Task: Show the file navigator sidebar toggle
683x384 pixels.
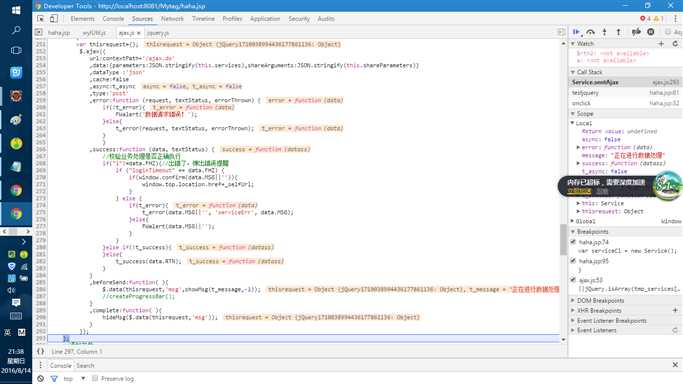Action: tap(39, 33)
